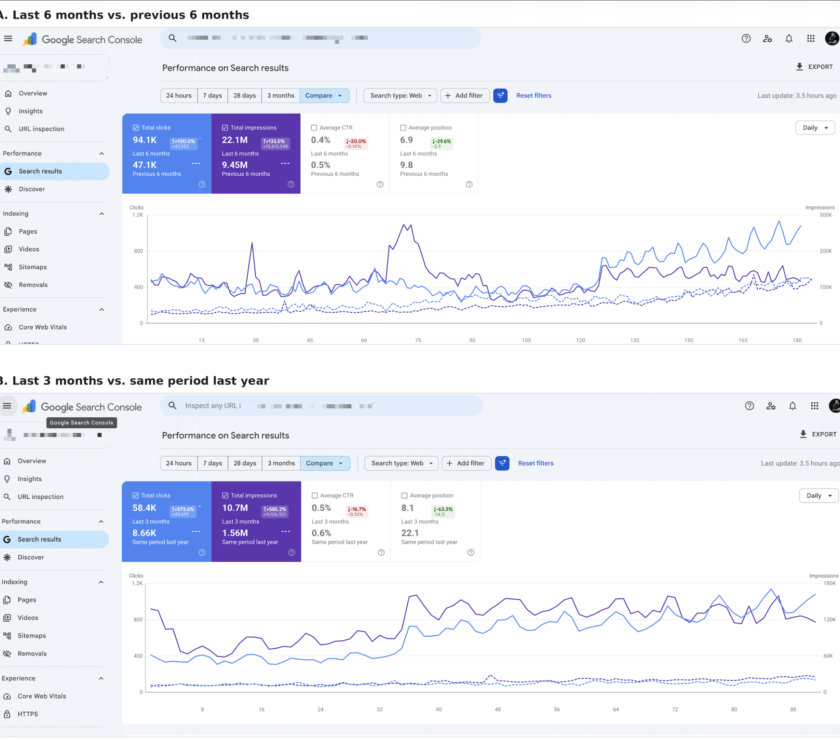
Task: Click Add filter button in top panel
Action: coord(464,95)
